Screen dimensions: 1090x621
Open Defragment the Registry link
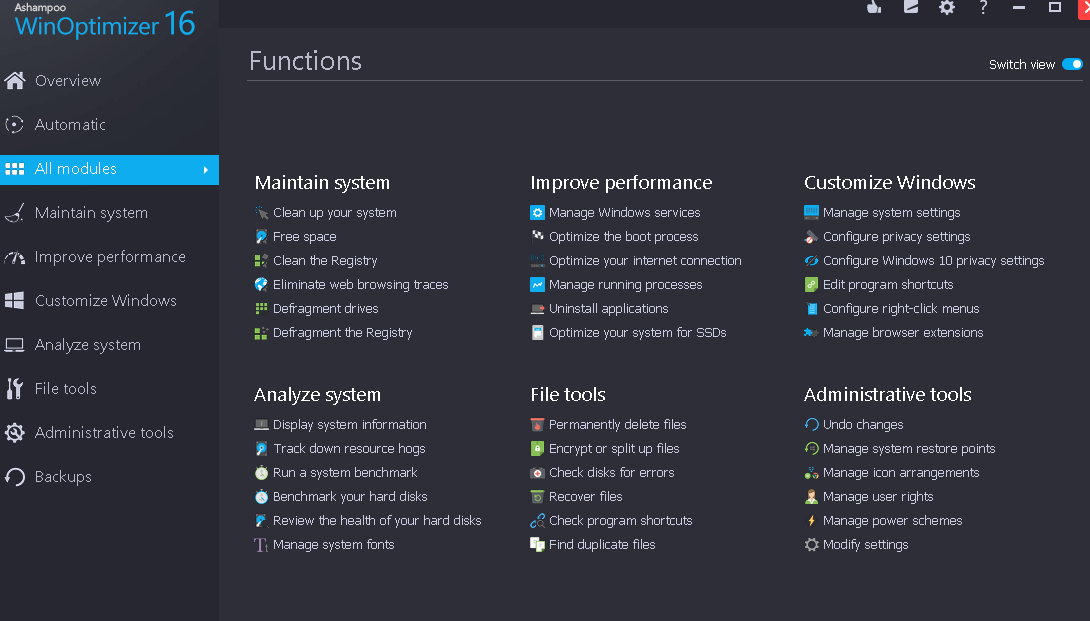coord(342,333)
